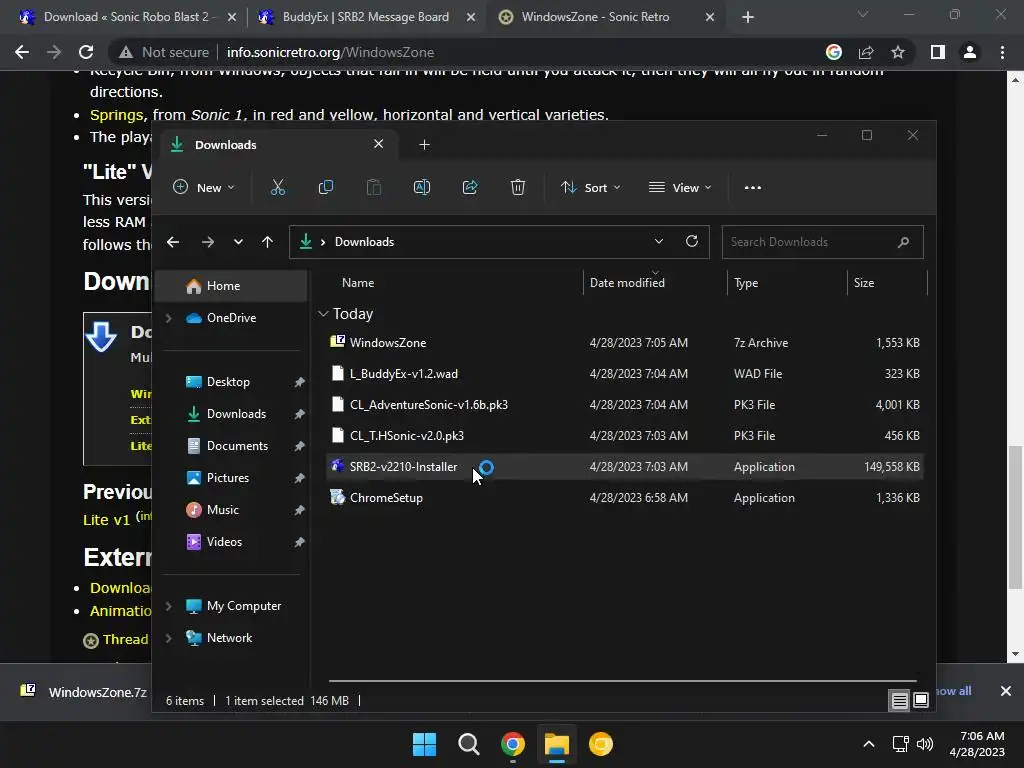Viewport: 1024px width, 768px height.
Task: Open a new Chrome tab
Action: 748,18
